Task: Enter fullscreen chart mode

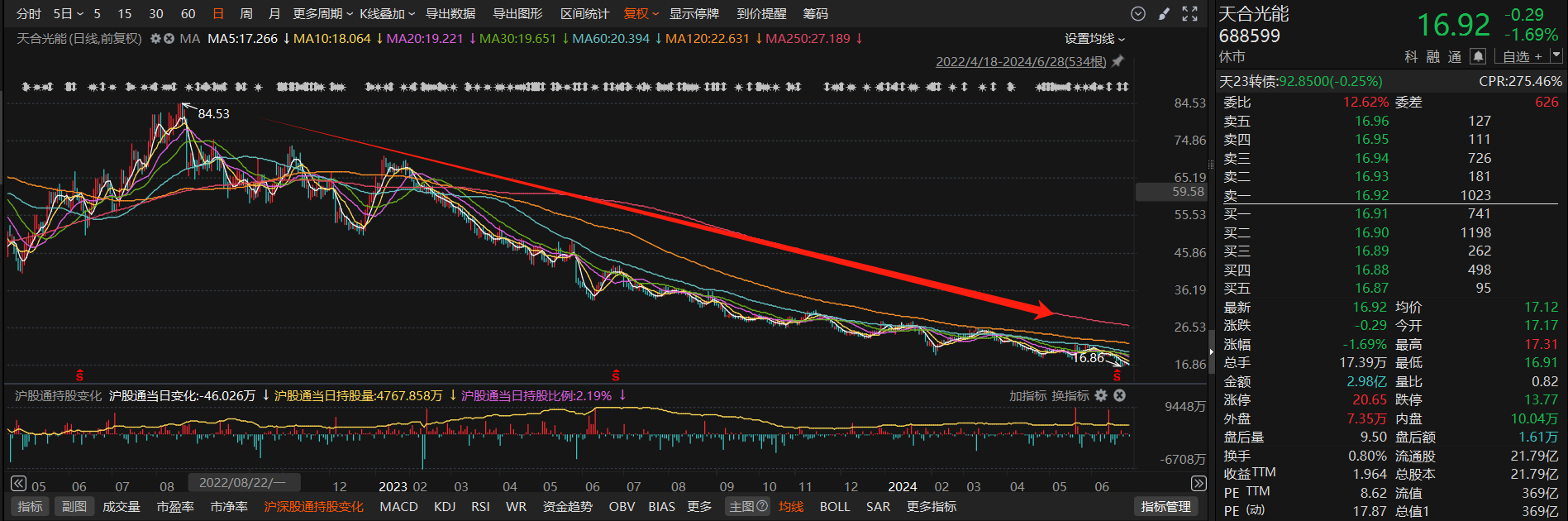Action: pos(1189,14)
